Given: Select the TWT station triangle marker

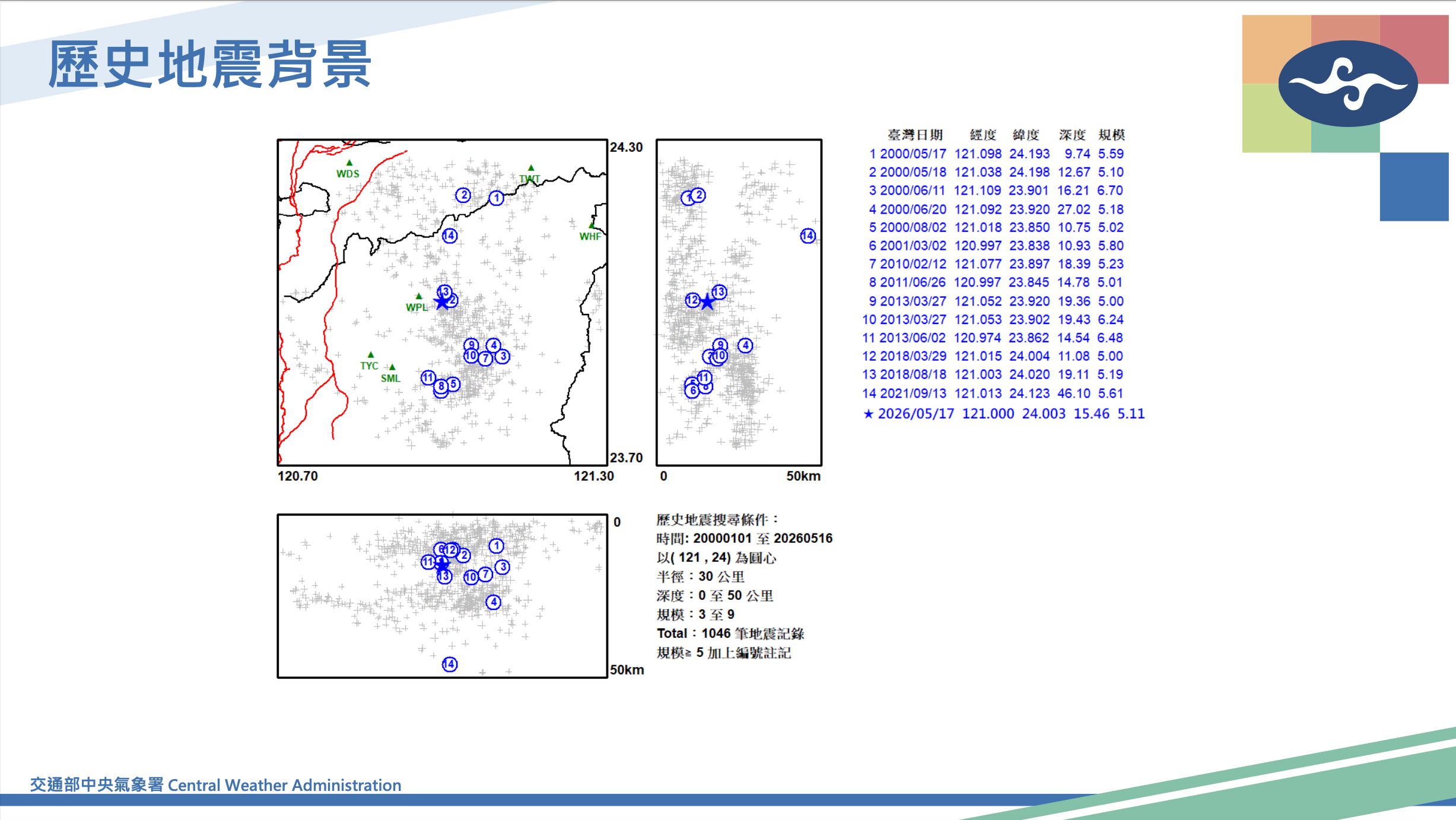Looking at the screenshot, I should pos(531,168).
